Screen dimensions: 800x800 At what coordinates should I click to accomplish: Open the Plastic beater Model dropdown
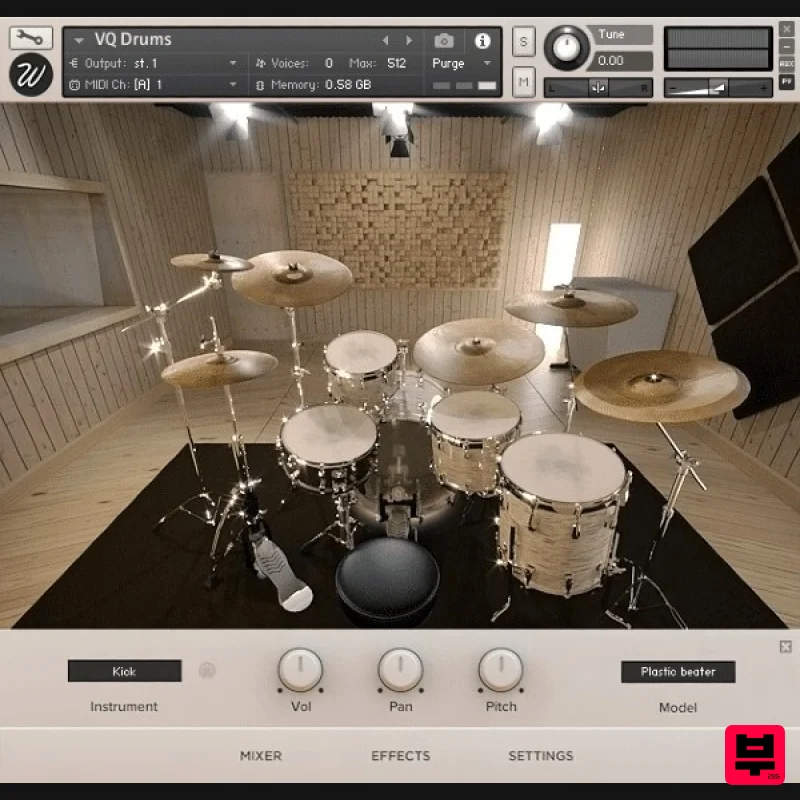pos(678,671)
